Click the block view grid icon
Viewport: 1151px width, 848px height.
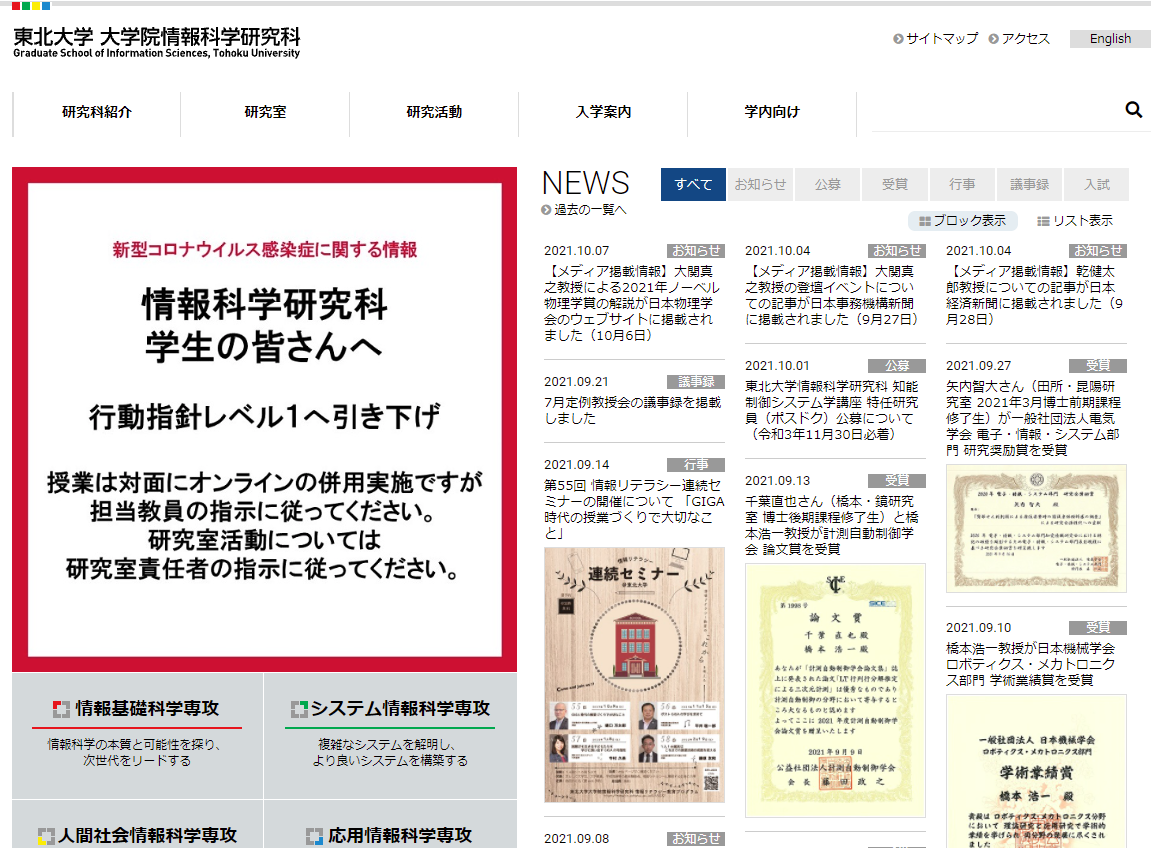click(925, 221)
